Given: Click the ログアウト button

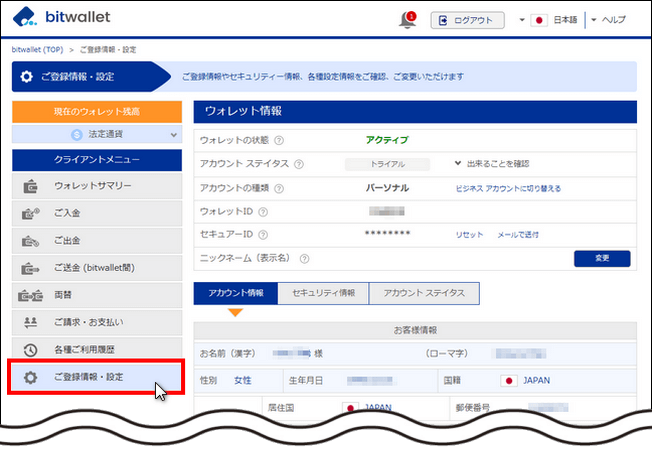Looking at the screenshot, I should click(x=467, y=20).
